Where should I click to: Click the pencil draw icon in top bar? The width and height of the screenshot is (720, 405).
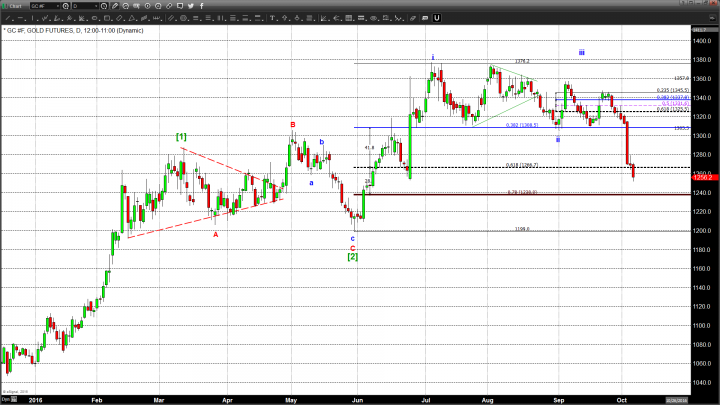pyautogui.click(x=114, y=7)
